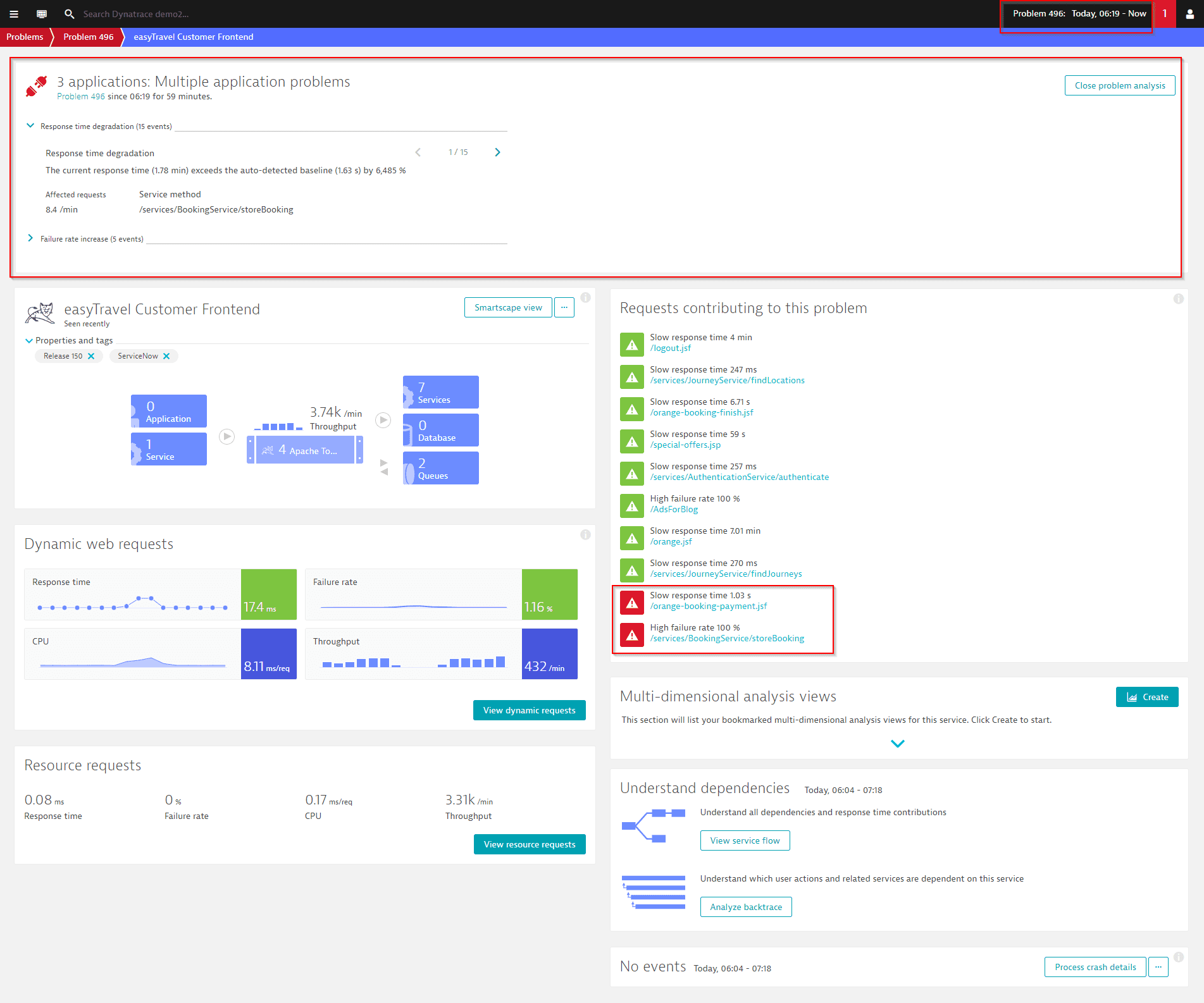Expand Failure rate increase events section
Image resolution: width=1204 pixels, height=1003 pixels.
[x=30, y=238]
